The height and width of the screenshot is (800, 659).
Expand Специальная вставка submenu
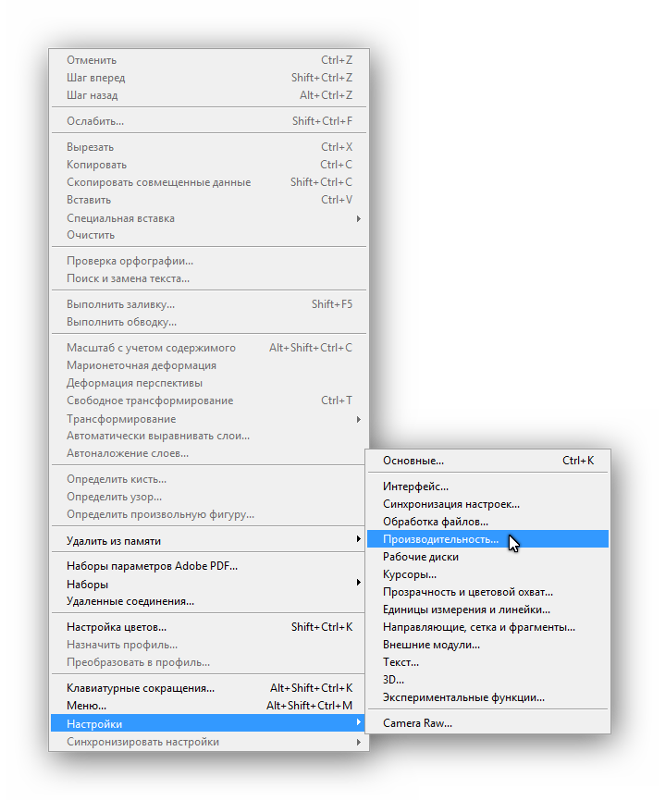tap(208, 218)
